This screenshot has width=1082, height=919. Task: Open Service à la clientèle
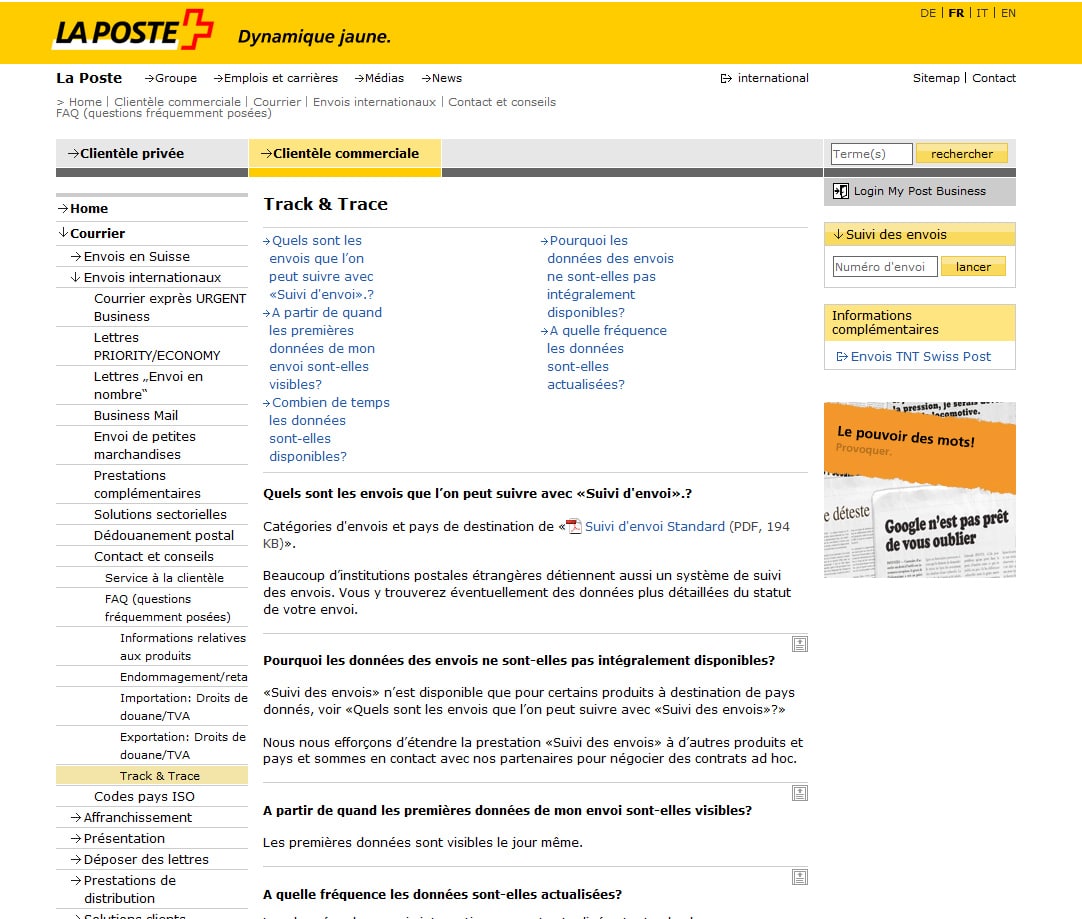(x=164, y=578)
